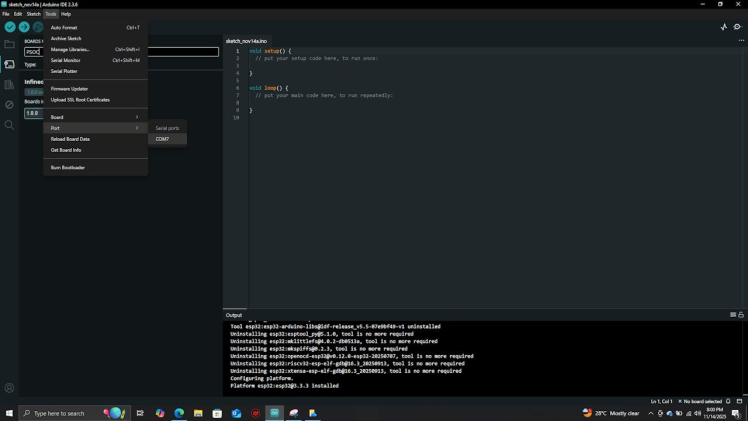
Task: Click the No board selected status
Action: click(701, 401)
